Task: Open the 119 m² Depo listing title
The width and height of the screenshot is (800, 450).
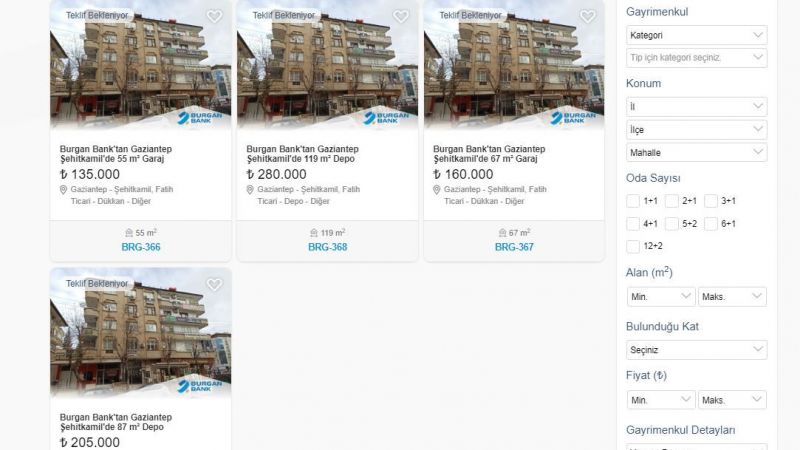Action: (303, 154)
